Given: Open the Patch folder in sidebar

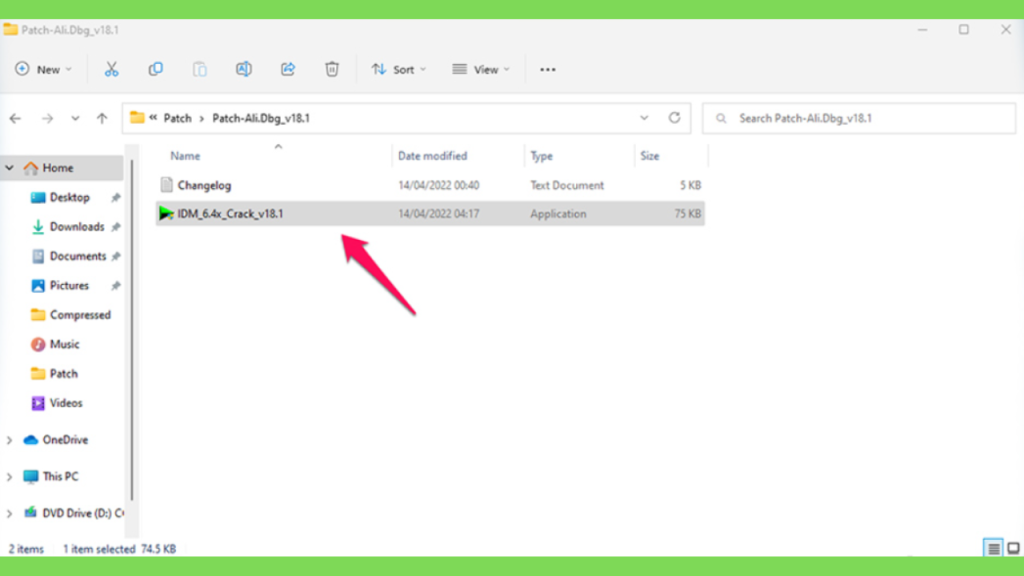Looking at the screenshot, I should click(63, 374).
